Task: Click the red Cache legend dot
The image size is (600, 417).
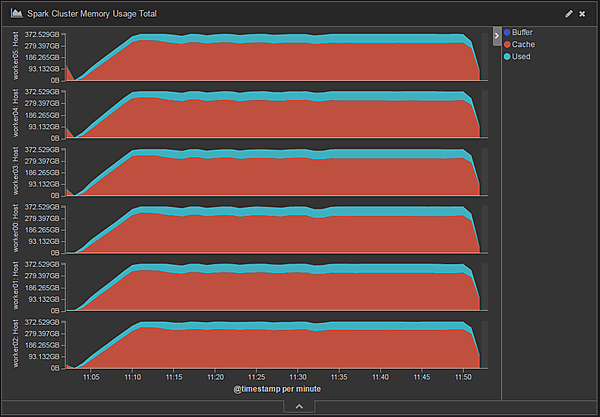Action: (x=506, y=45)
